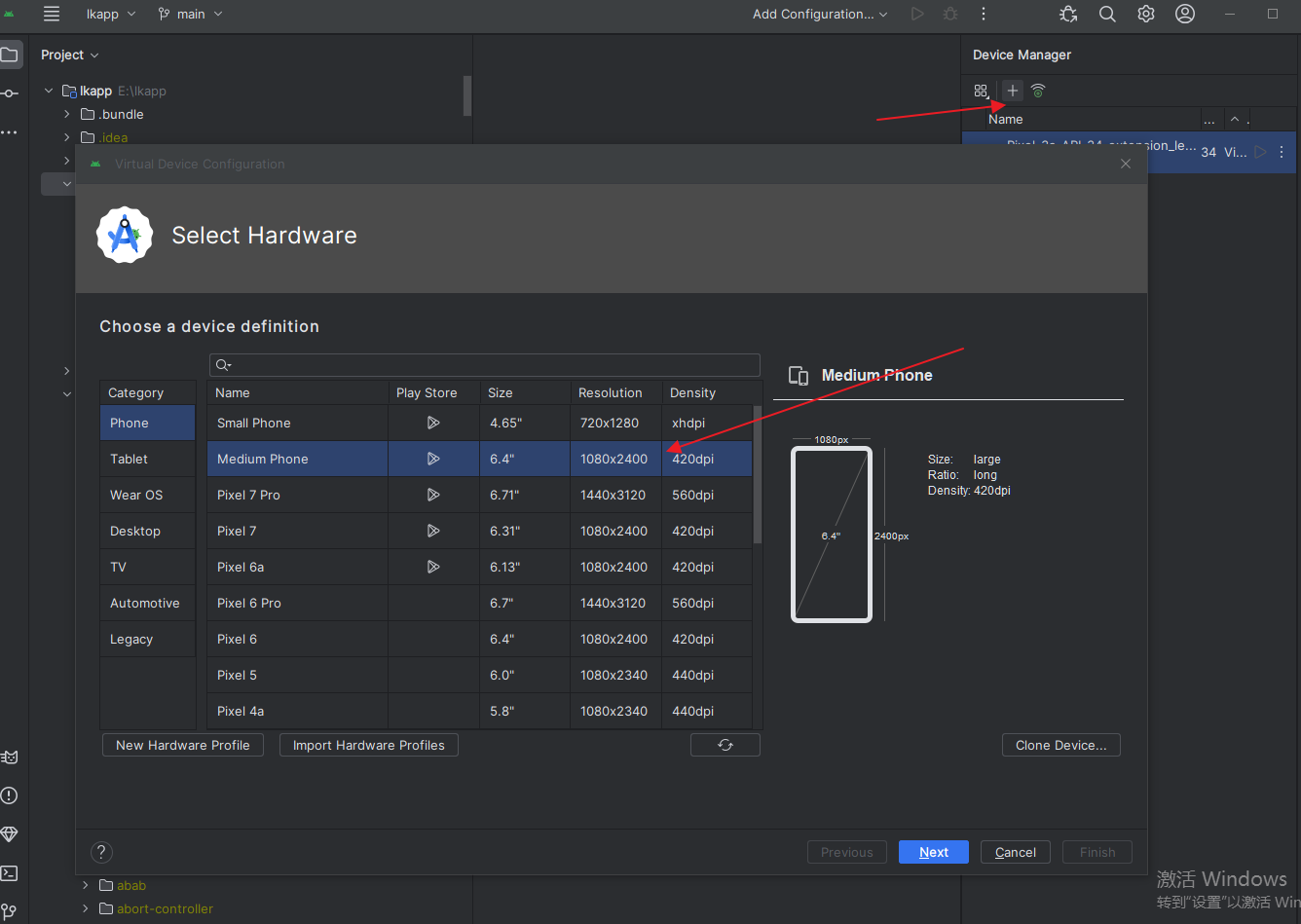Click the Next button

933,852
